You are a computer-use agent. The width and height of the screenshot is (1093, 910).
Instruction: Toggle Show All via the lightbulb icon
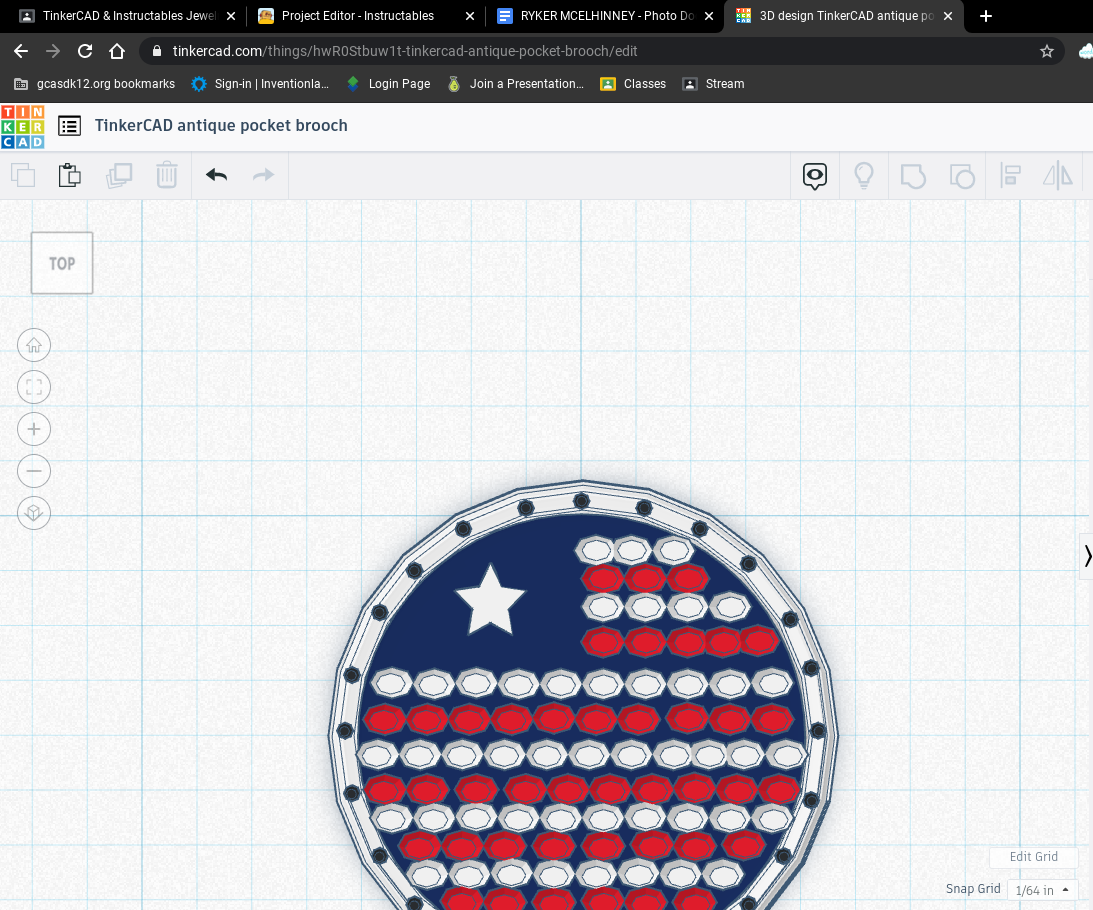click(x=864, y=175)
